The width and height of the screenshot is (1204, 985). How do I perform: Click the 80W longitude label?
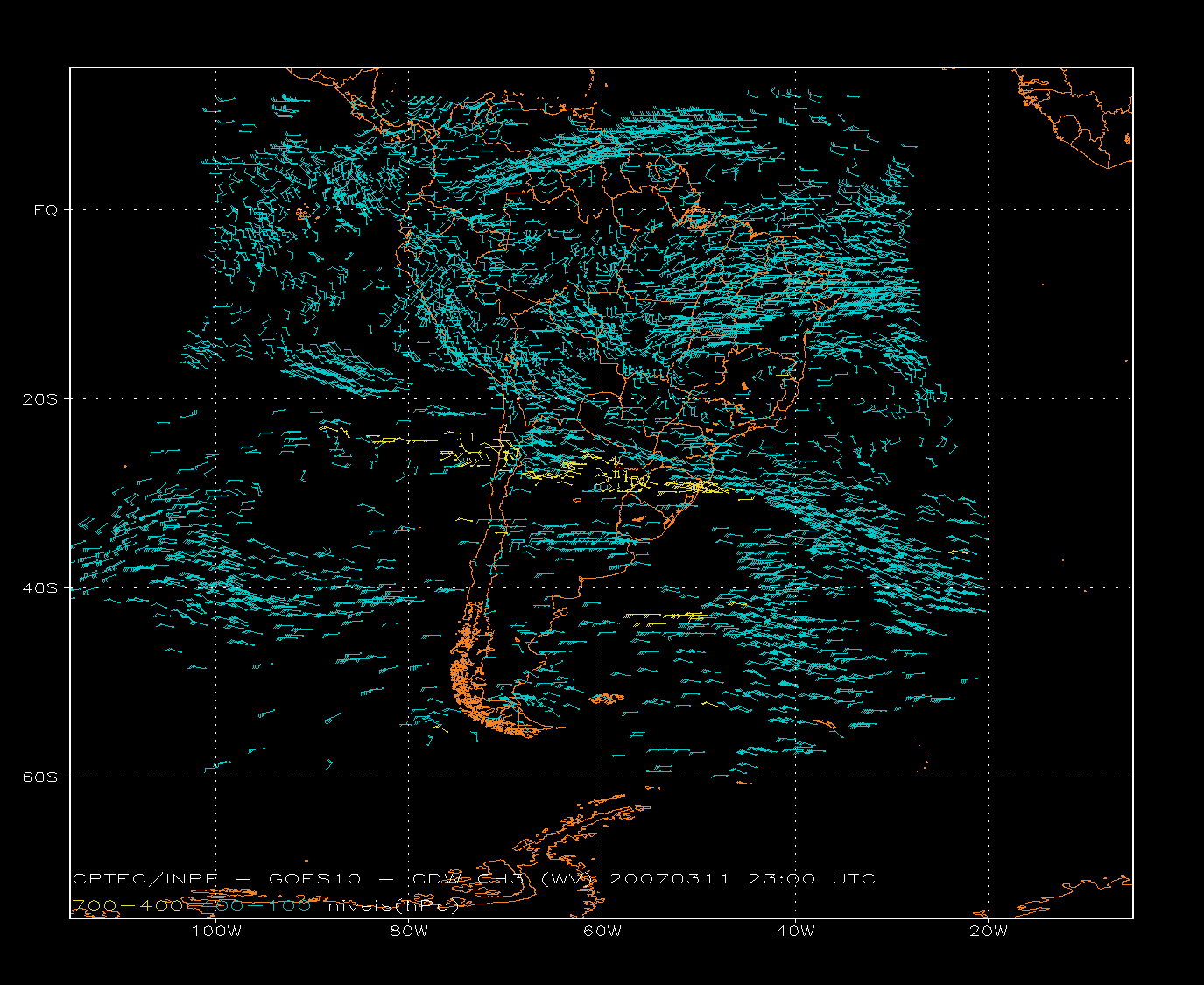click(x=409, y=931)
